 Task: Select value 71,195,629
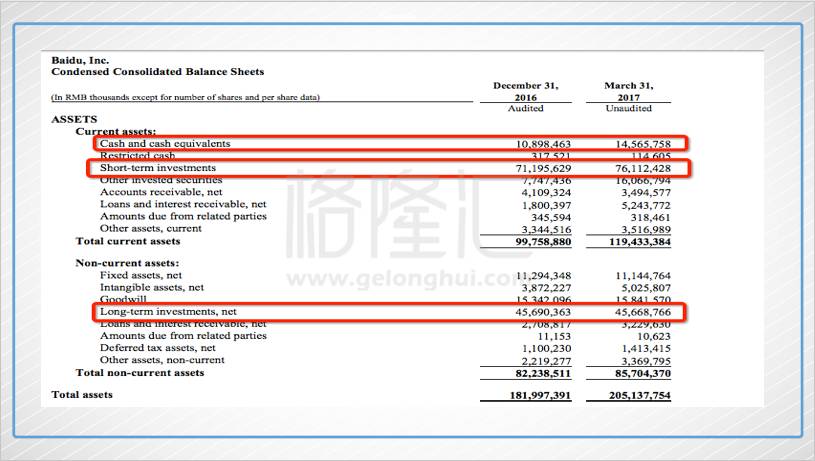point(543,168)
